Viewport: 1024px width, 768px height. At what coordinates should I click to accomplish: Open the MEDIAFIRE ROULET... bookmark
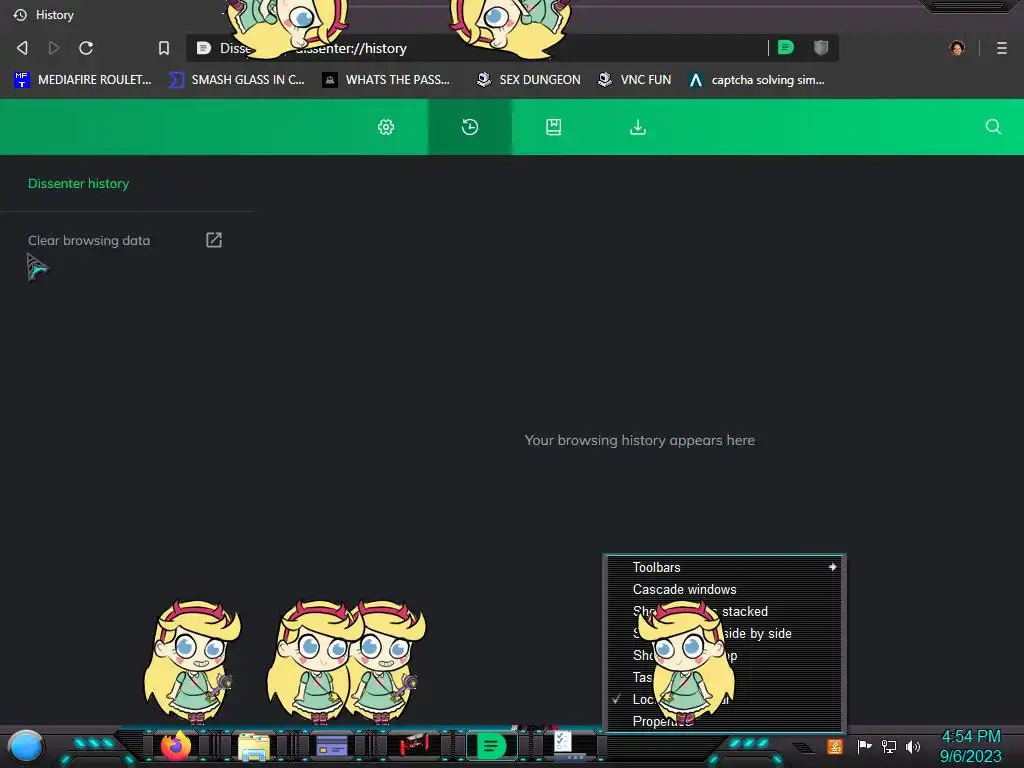click(82, 80)
